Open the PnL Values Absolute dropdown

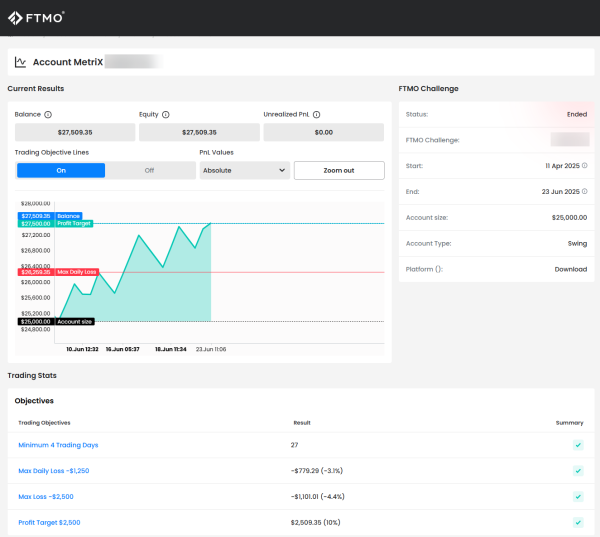pos(245,170)
